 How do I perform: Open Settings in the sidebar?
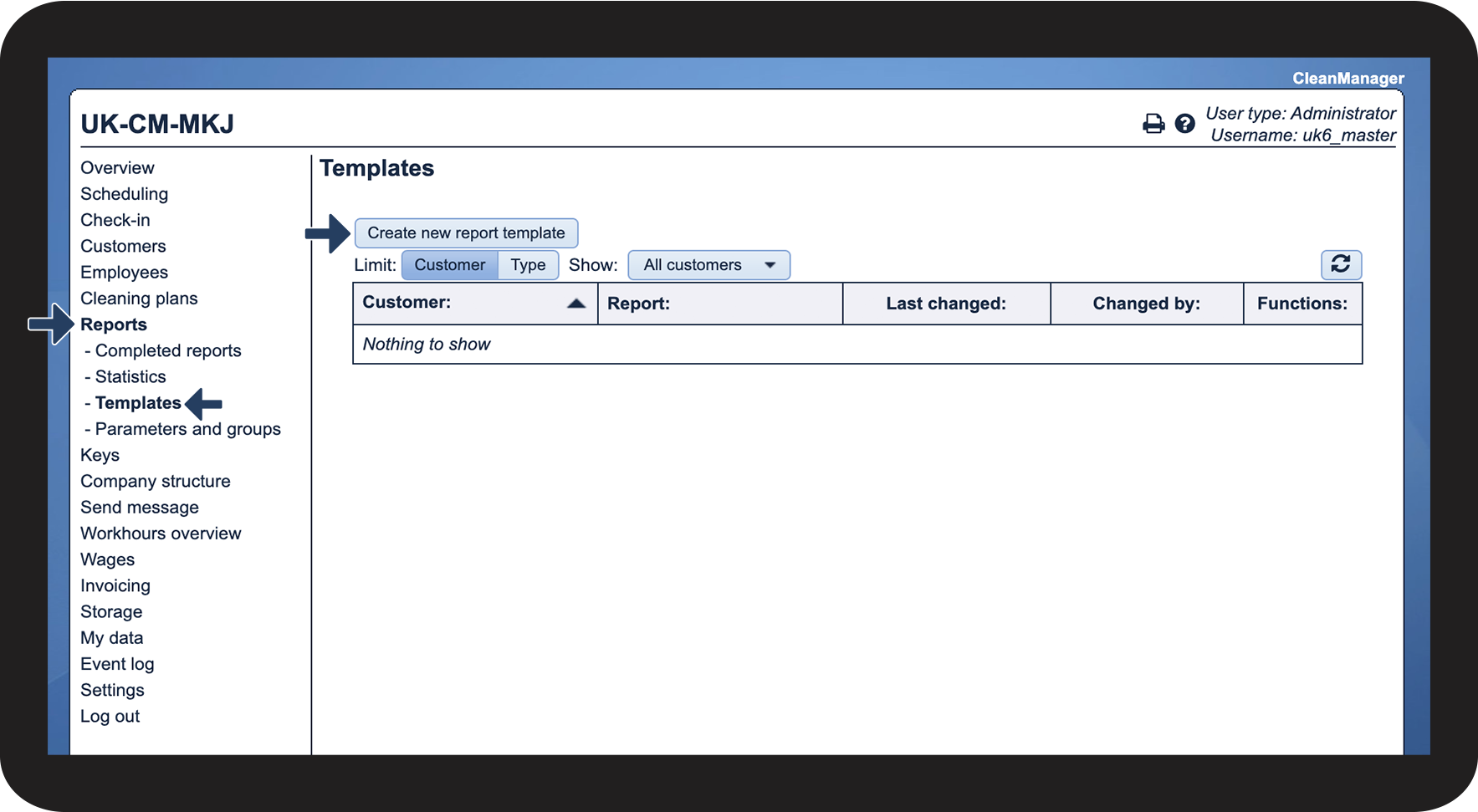tap(112, 690)
